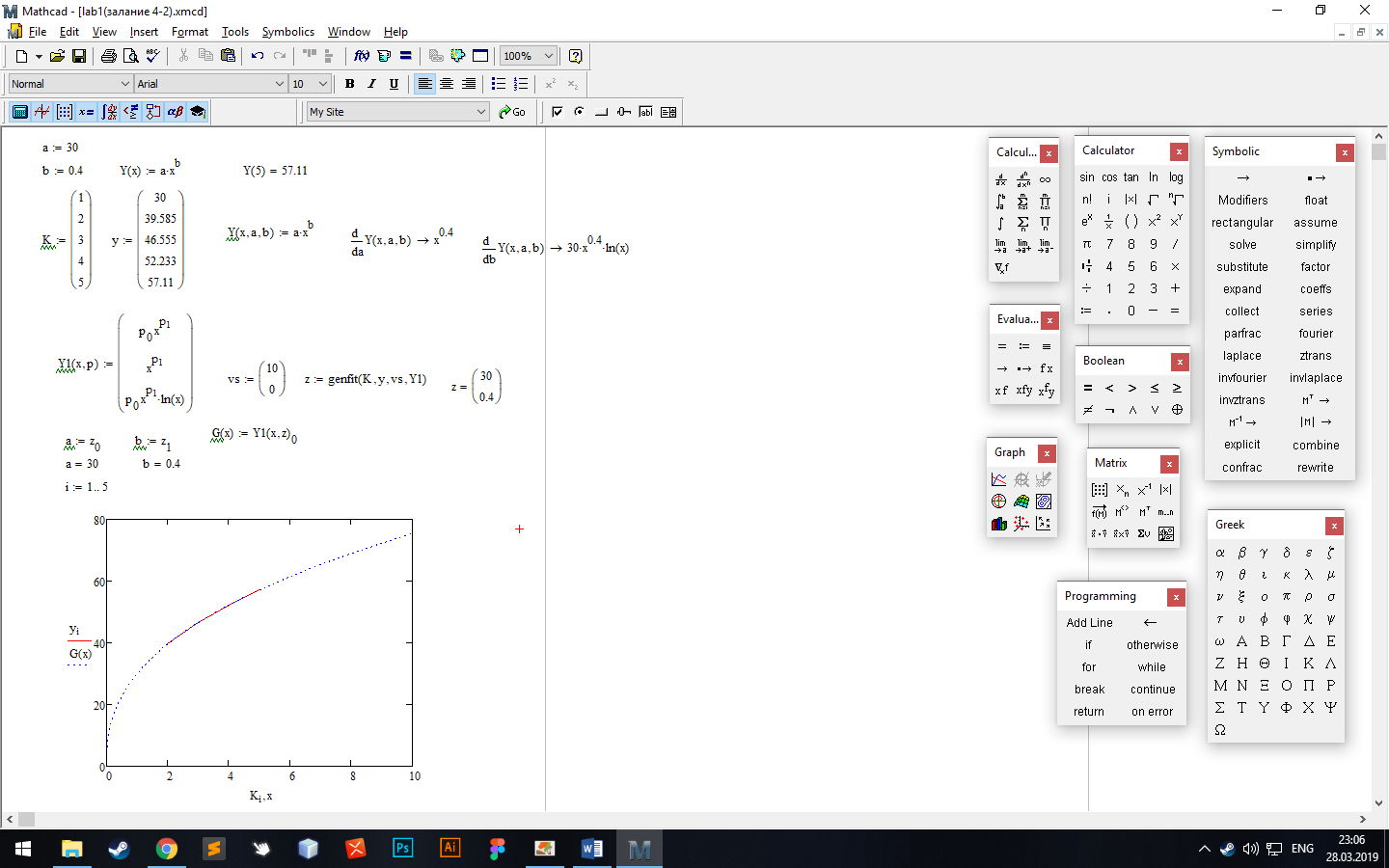Show Symbolic keyword toolbar palette
The height and width of the screenshot is (868, 1389).
click(198, 112)
